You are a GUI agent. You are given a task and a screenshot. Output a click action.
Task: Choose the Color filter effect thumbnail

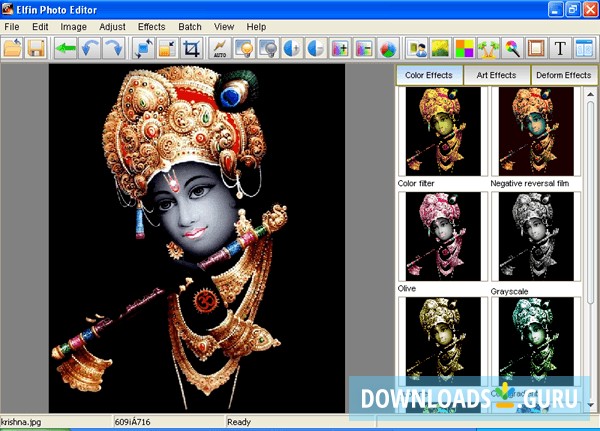(x=442, y=131)
